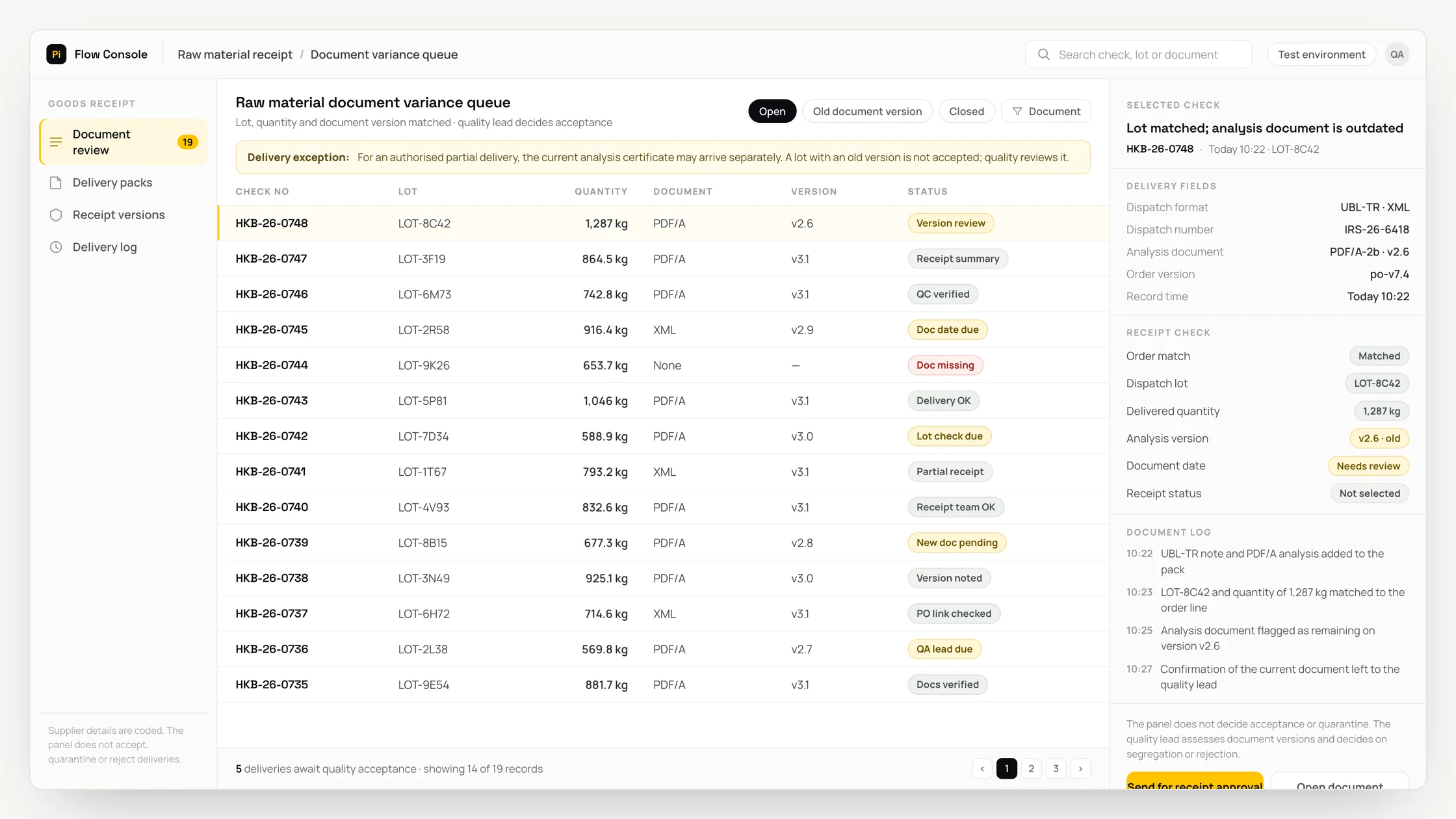
Task: Click the v2.7 version cell
Action: click(x=801, y=649)
